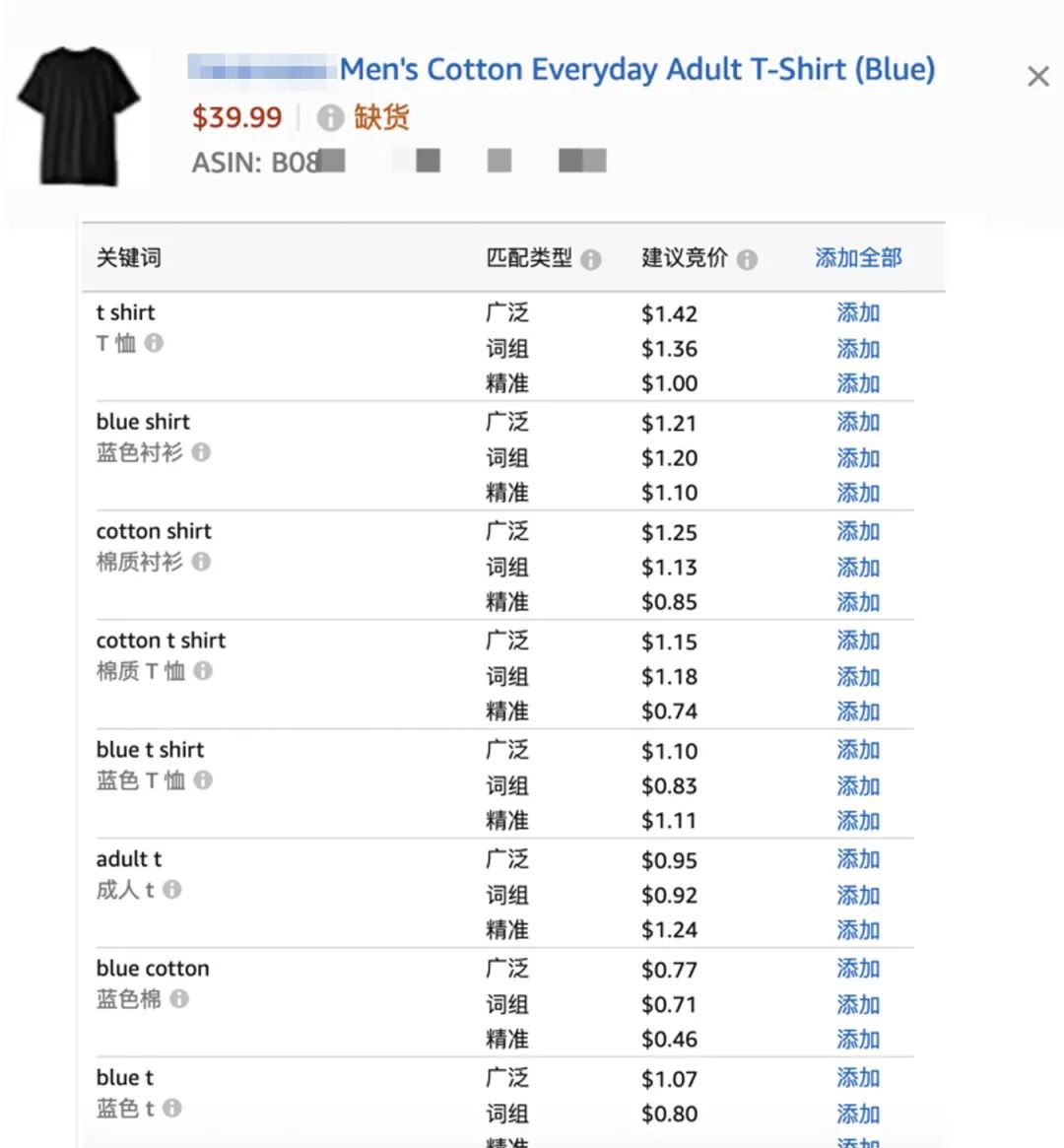The image size is (1064, 1148).
Task: Add phrase match adult t keyword at $0.92
Action: tap(858, 896)
